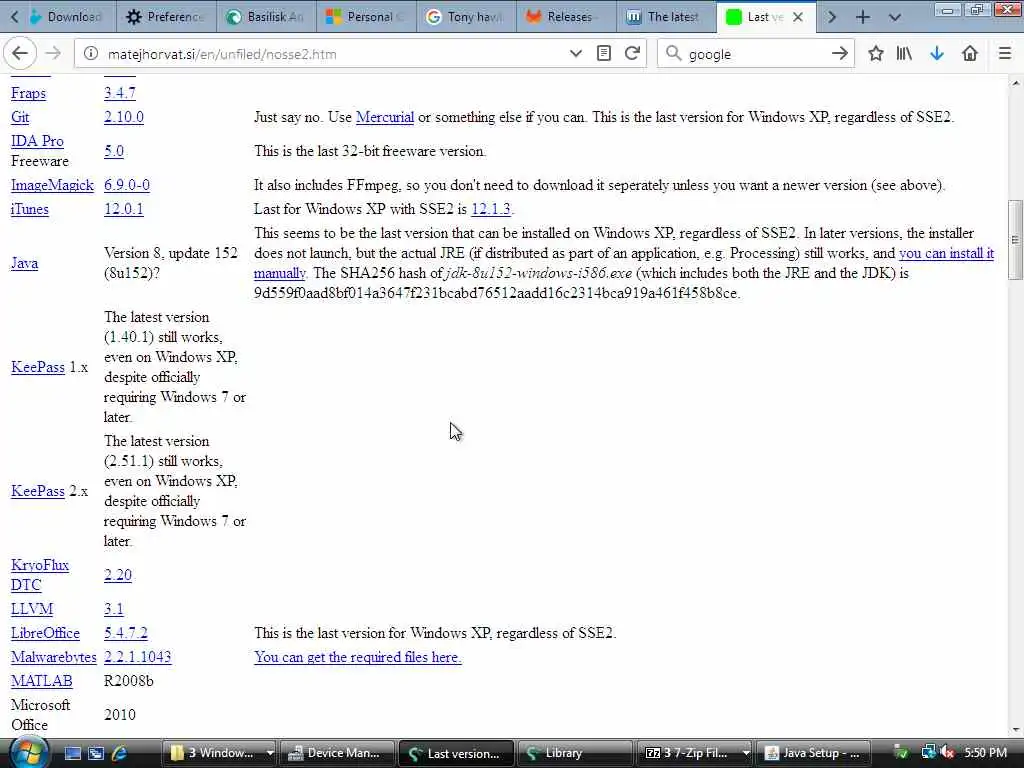The width and height of the screenshot is (1024, 768).
Task: Open Java Setup taskbar button
Action: (813, 753)
